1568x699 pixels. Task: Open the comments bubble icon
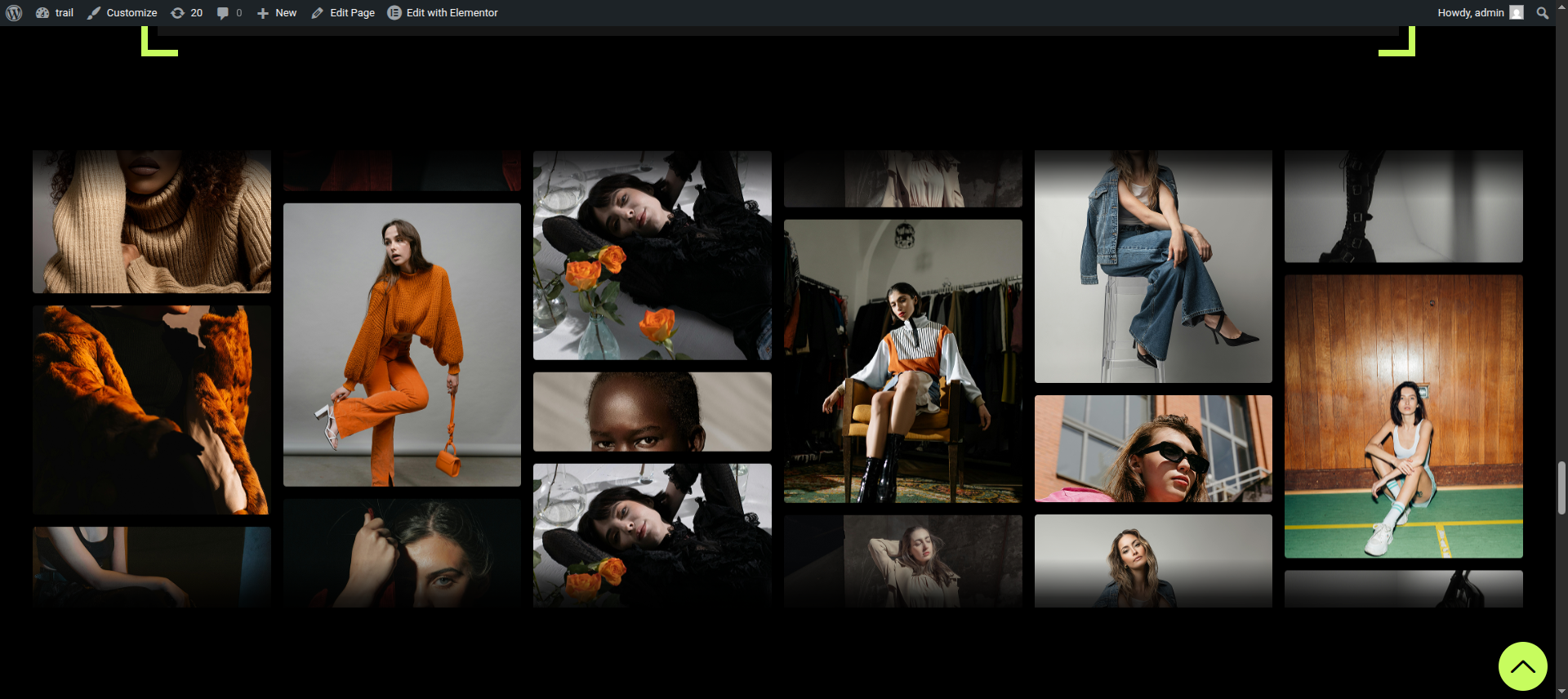(222, 13)
